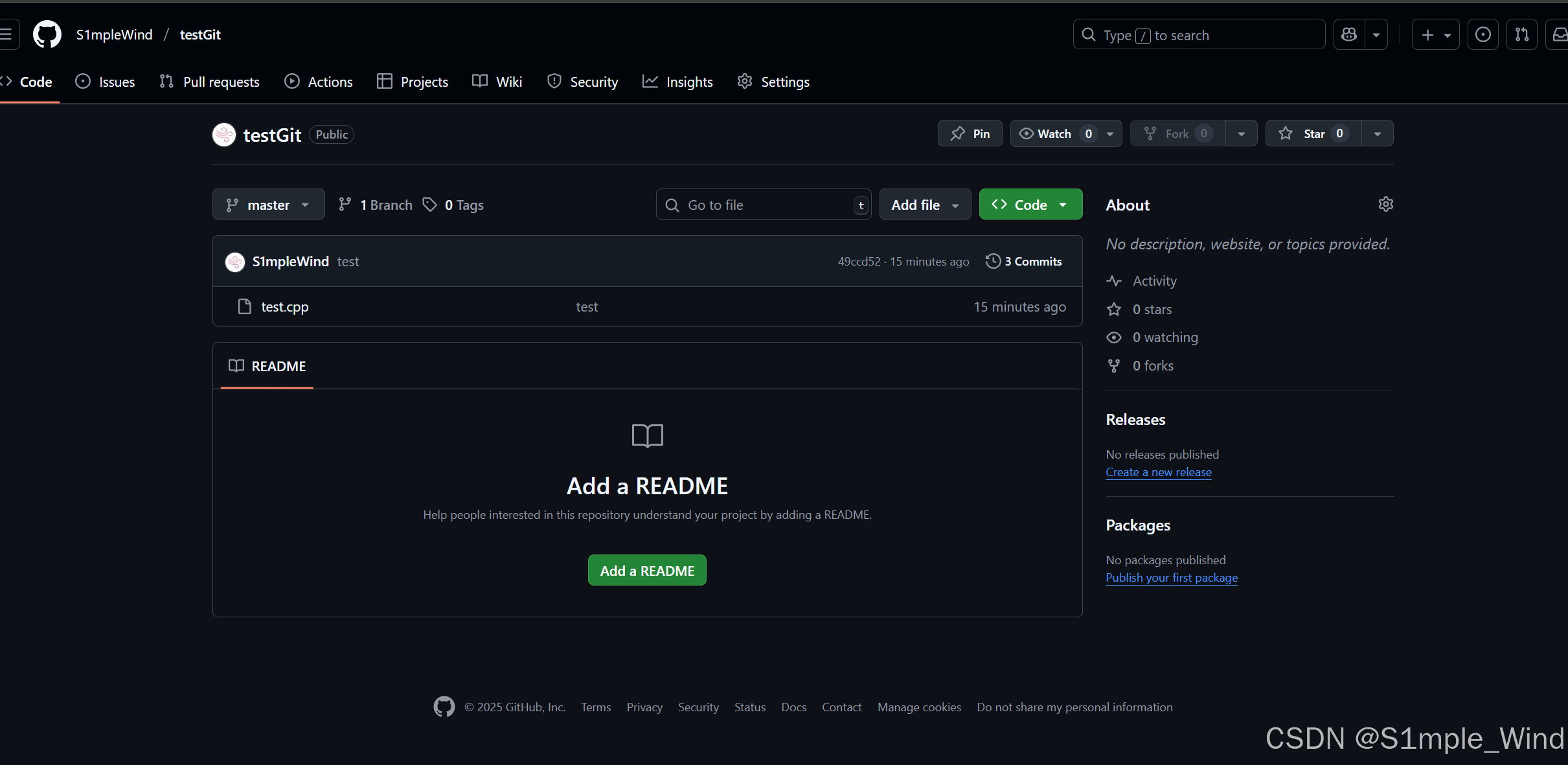Open the Copilot chat icon
The image size is (1568, 765).
click(x=1349, y=35)
